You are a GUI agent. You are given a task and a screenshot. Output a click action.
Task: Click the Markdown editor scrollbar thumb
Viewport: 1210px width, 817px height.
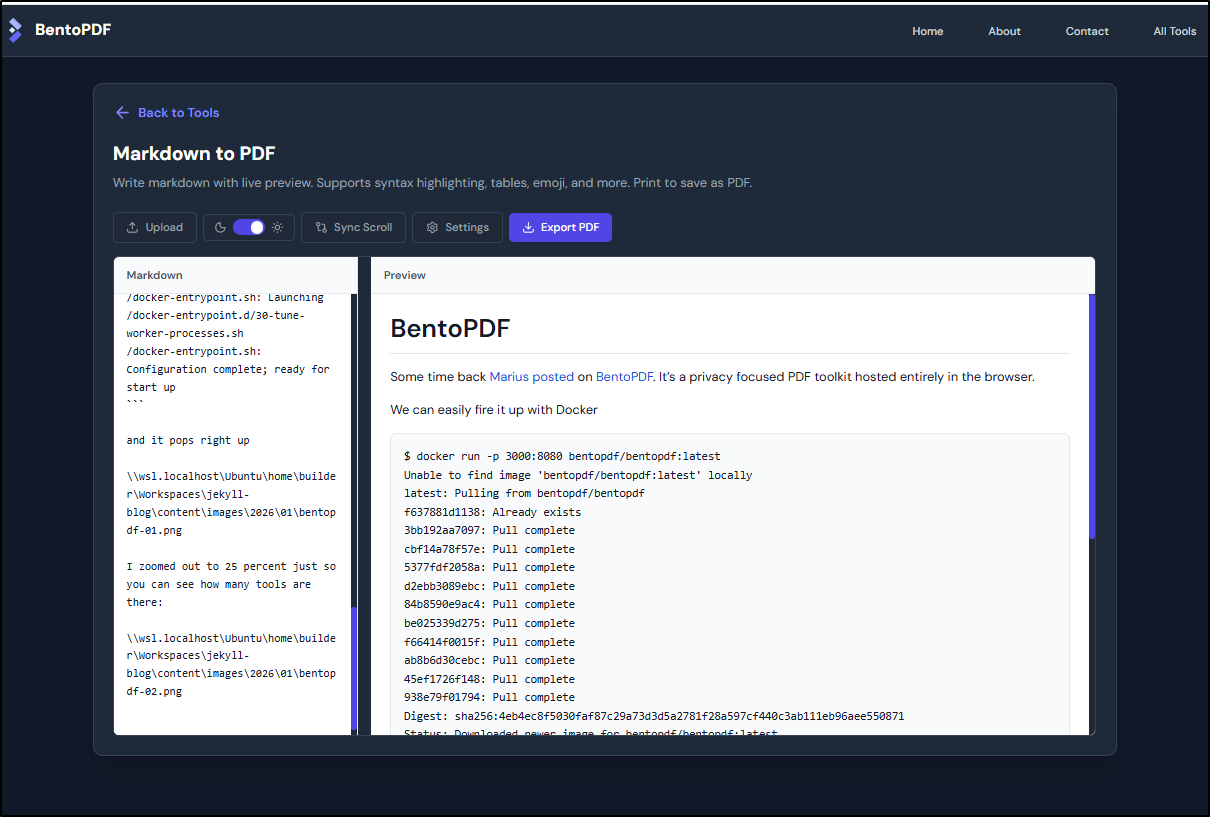354,668
